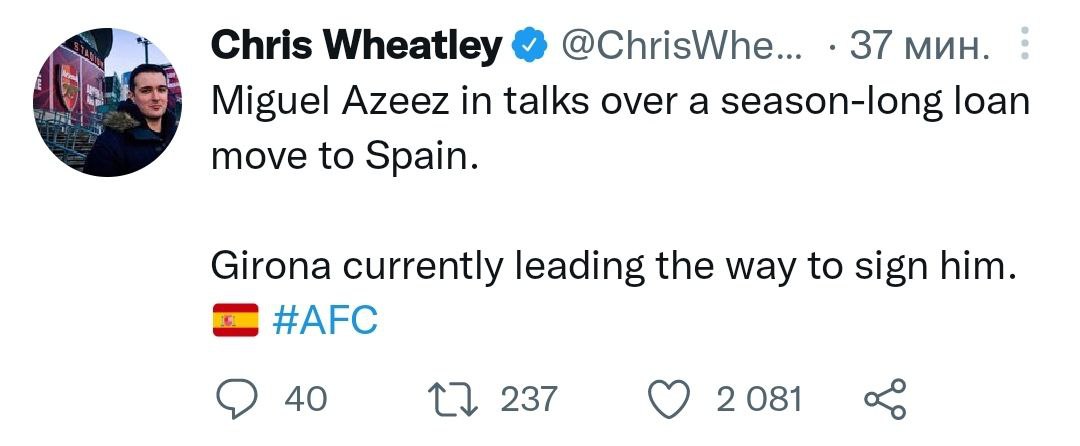Click the reply count 40
Image resolution: width=1080 pixels, height=446 pixels.
point(305,400)
